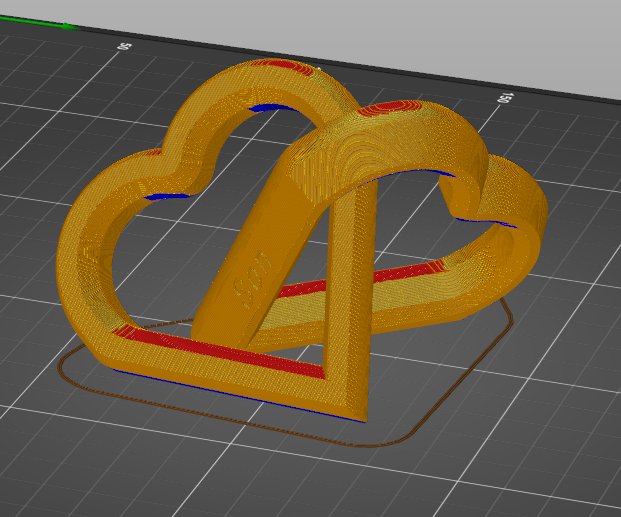Click the "150" bed ruler label
The width and height of the screenshot is (621, 517).
coord(506,99)
